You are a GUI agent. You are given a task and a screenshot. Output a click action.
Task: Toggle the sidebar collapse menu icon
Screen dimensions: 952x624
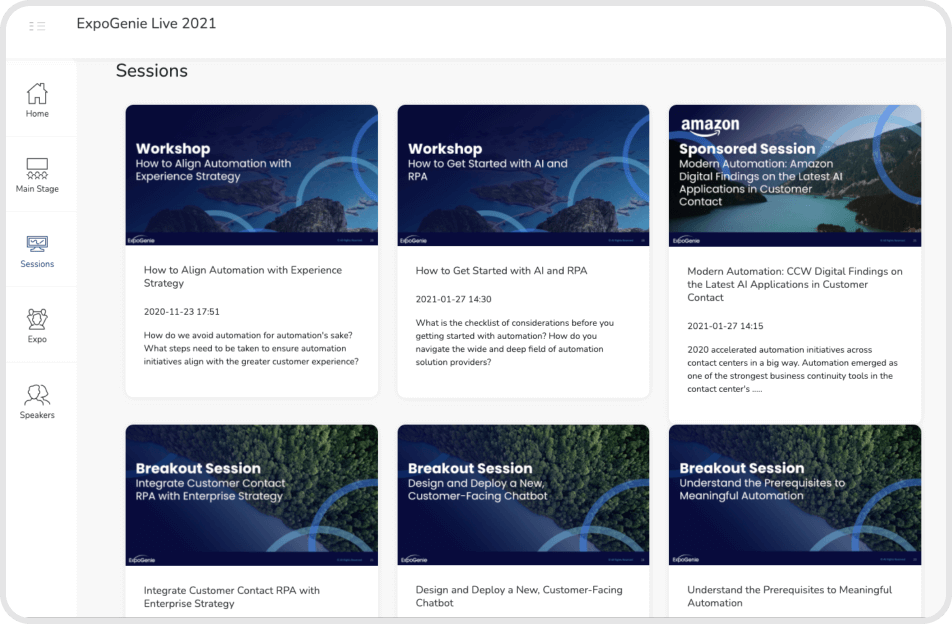click(37, 26)
